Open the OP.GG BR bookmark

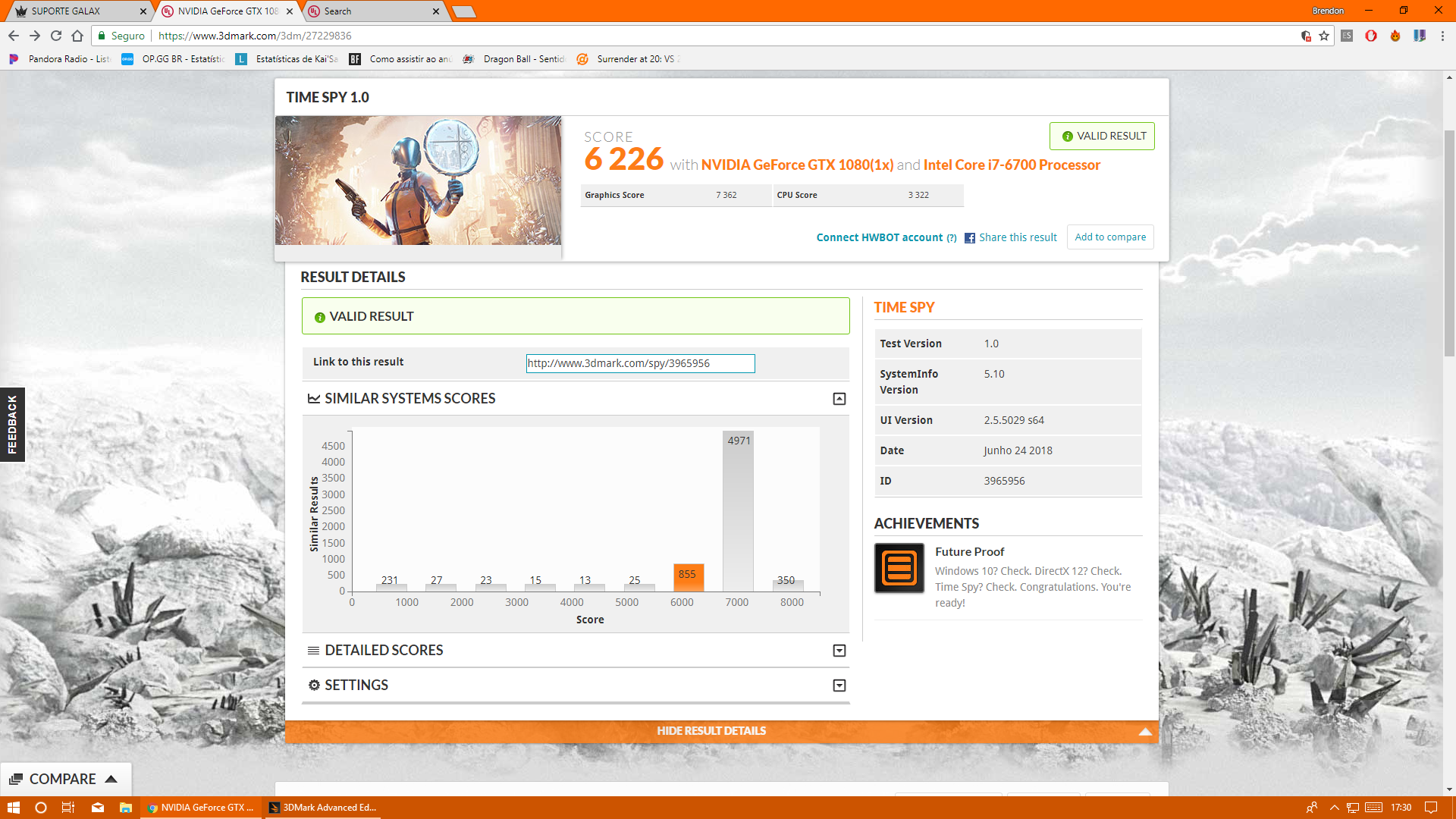point(174,59)
